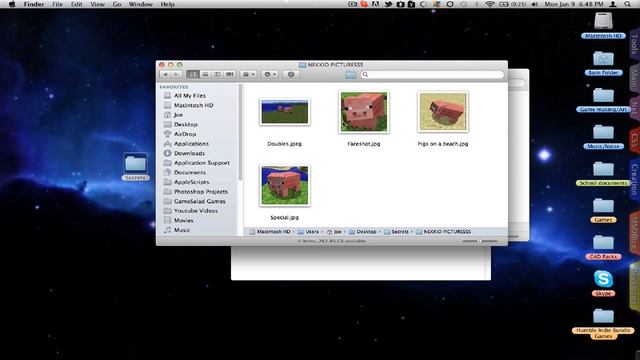Open Spotlight search magnifier
This screenshot has width=640, height=360.
click(x=627, y=4)
